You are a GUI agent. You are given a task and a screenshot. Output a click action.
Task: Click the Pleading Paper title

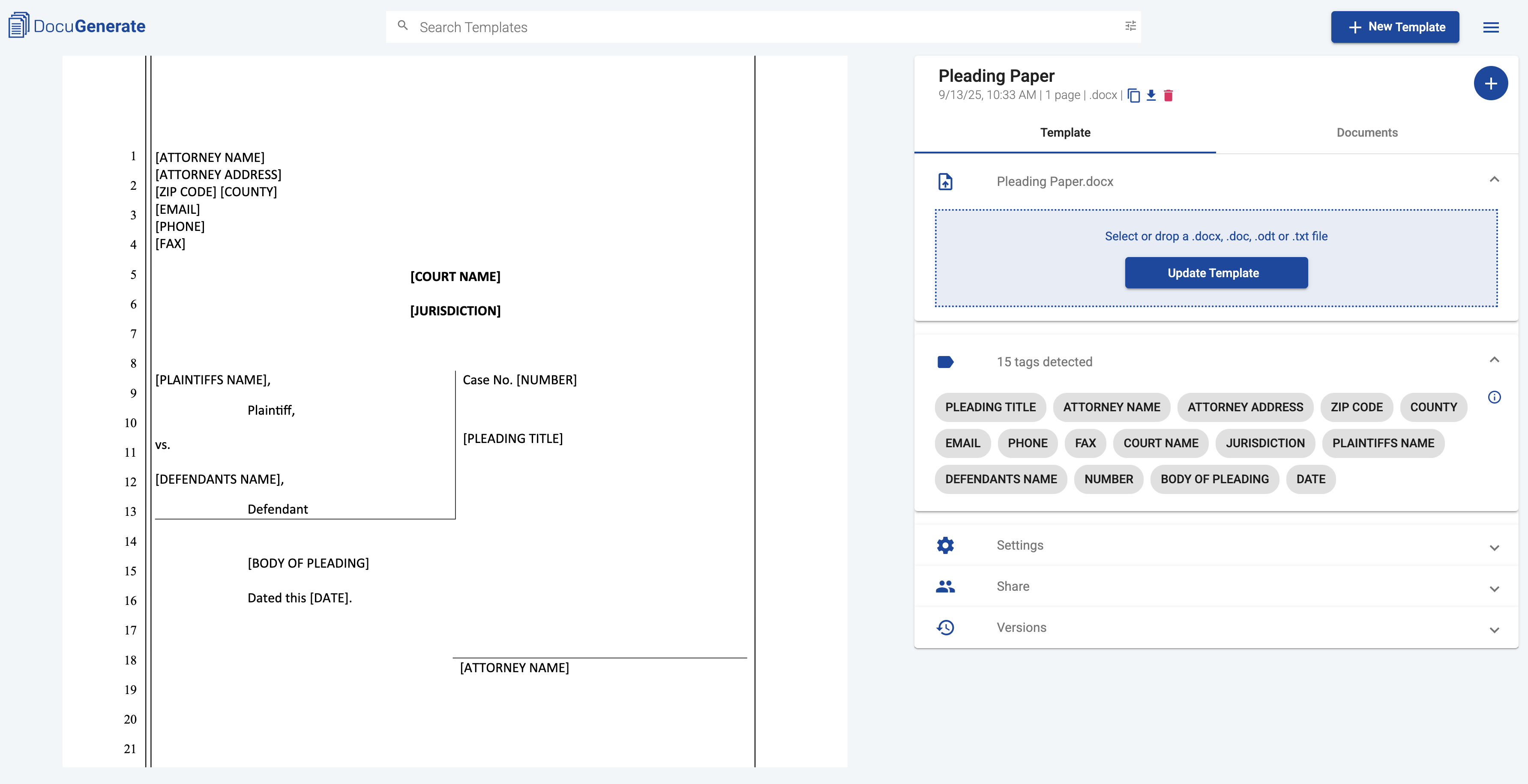[996, 76]
